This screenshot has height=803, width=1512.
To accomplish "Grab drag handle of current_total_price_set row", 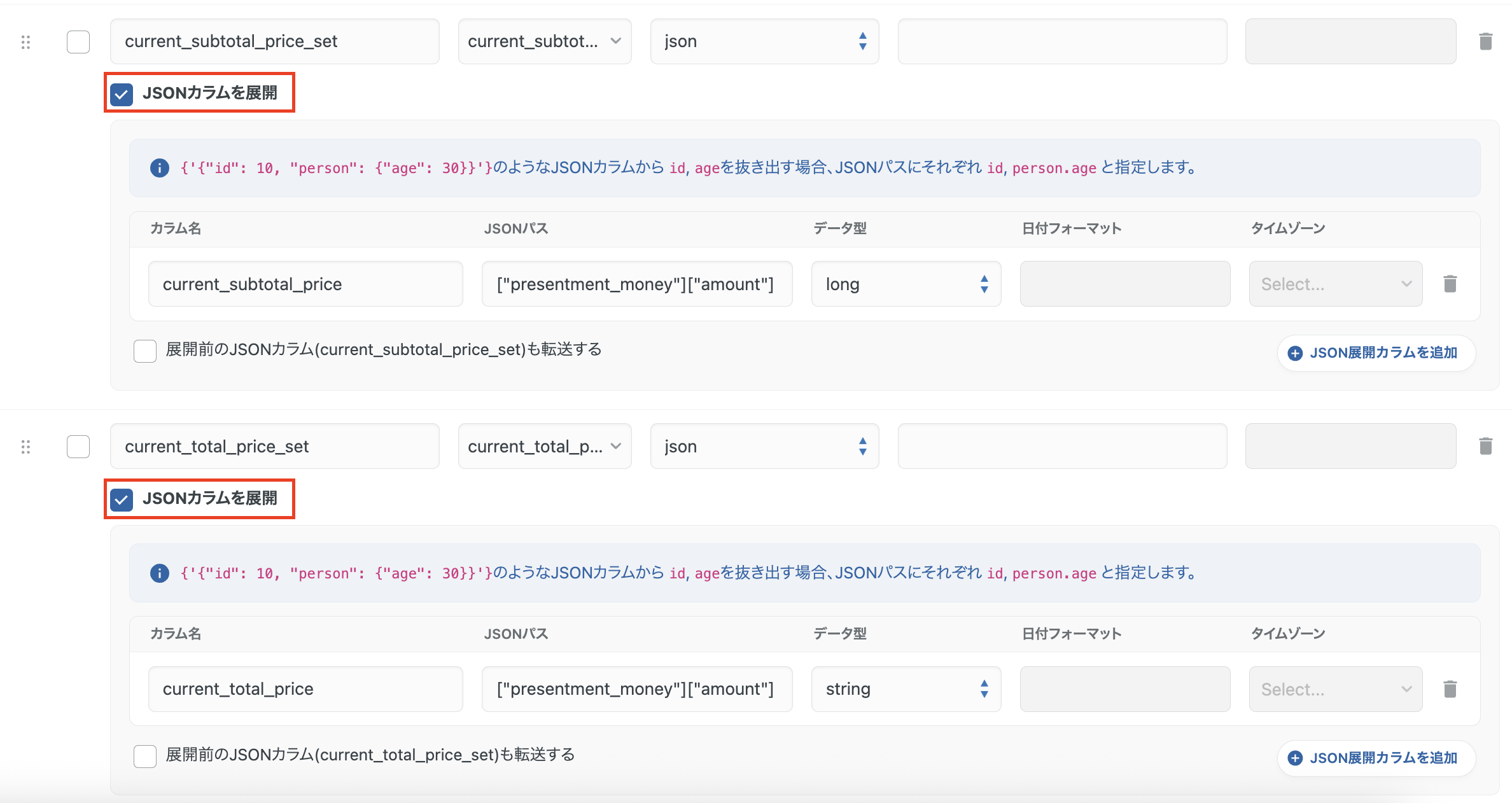I will pyautogui.click(x=25, y=447).
